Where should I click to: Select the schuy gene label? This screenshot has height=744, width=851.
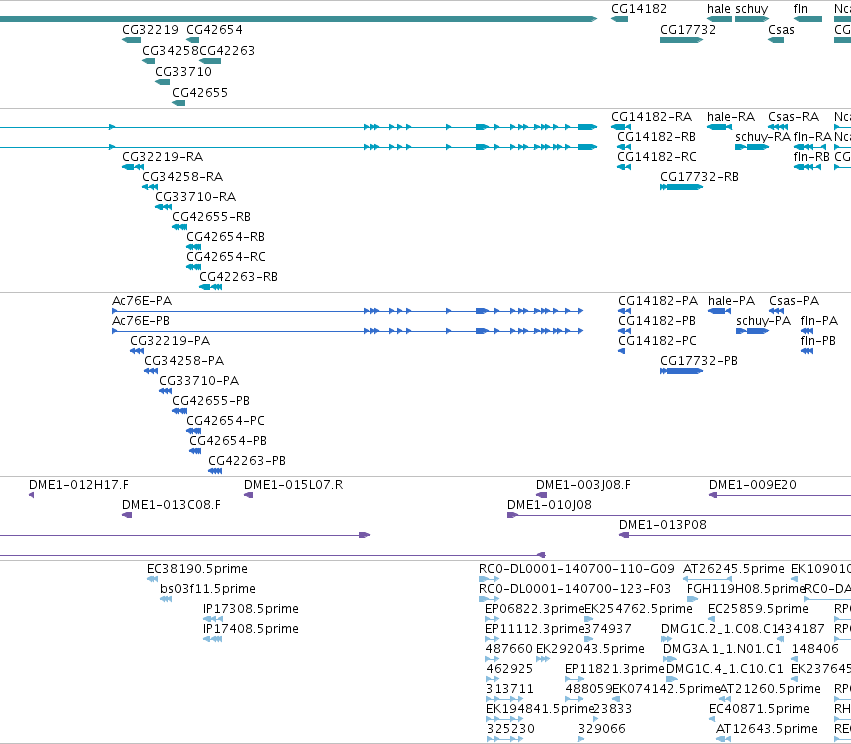(751, 9)
